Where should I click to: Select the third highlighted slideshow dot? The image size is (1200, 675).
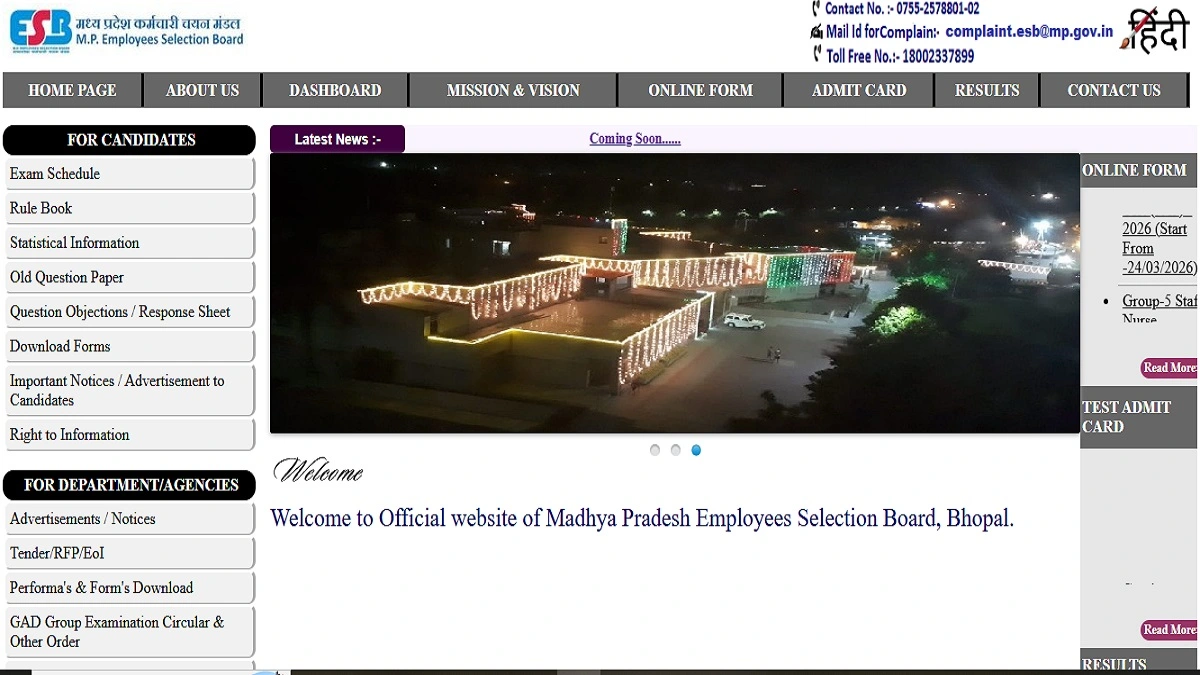696,450
